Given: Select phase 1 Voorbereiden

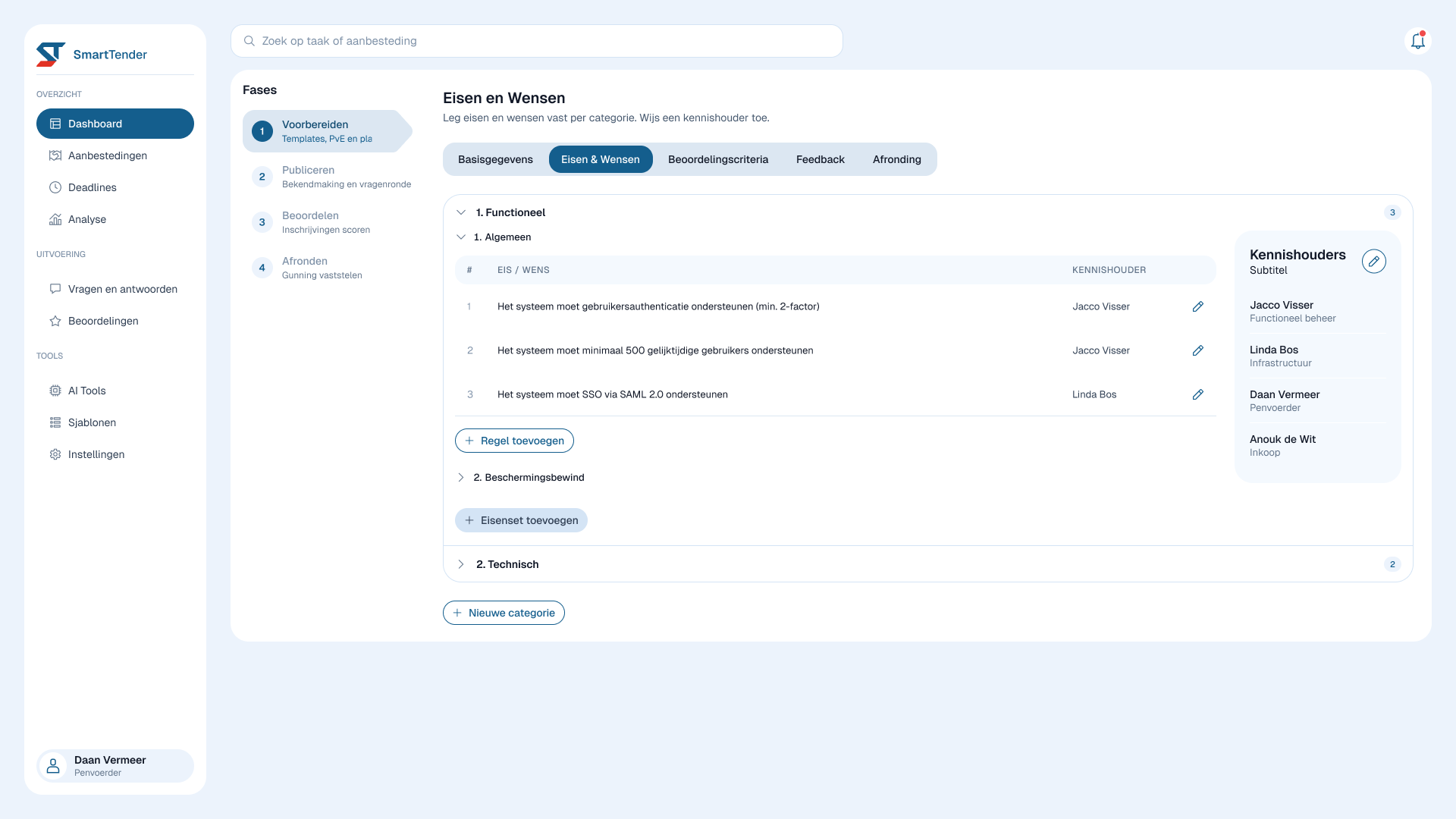Looking at the screenshot, I should [328, 131].
